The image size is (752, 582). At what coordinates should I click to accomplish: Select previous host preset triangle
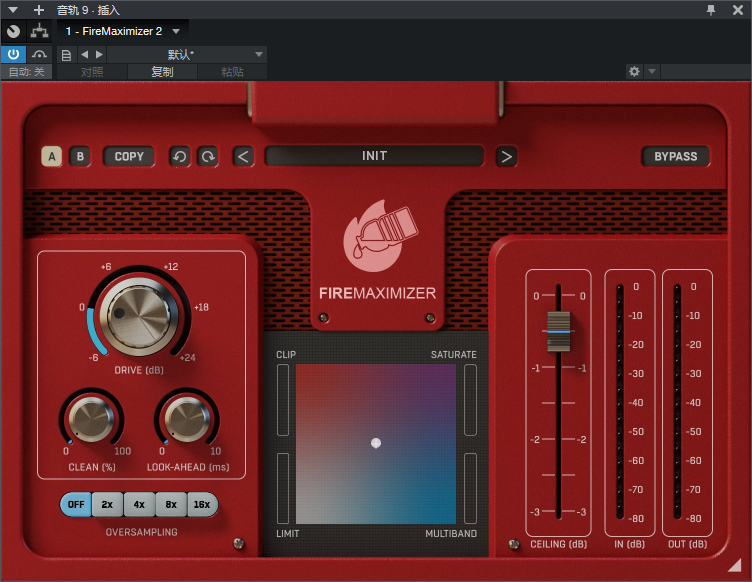coord(84,54)
